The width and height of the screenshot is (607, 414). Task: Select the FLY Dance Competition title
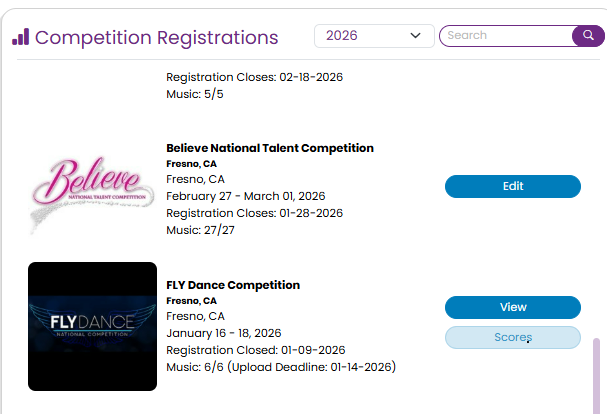click(x=233, y=285)
